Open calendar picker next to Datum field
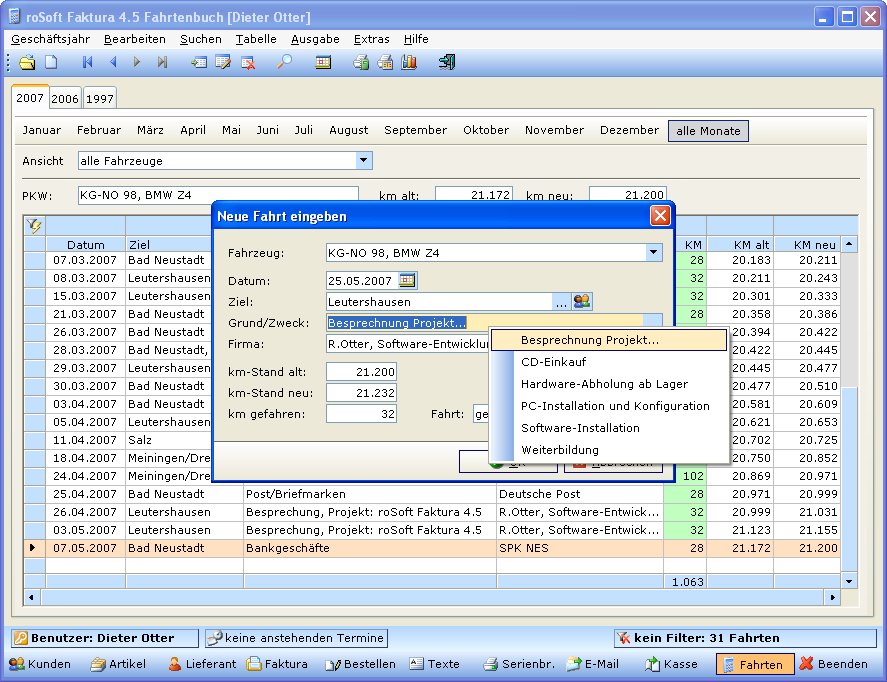 click(x=408, y=280)
